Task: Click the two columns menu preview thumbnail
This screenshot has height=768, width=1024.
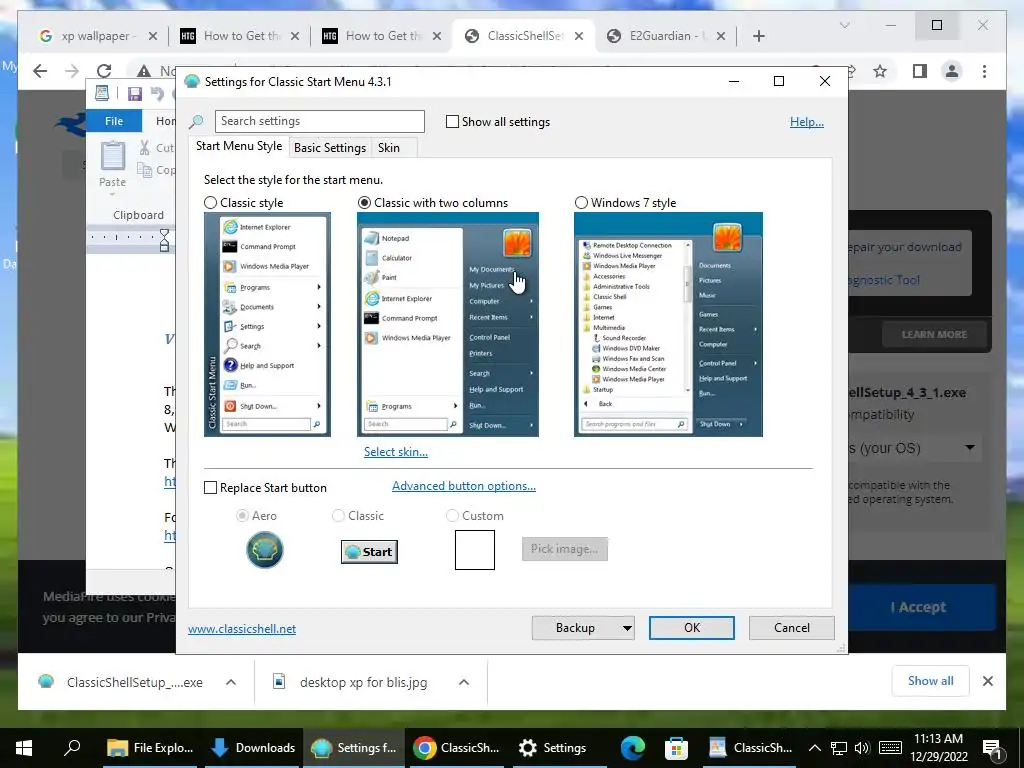Action: (448, 325)
